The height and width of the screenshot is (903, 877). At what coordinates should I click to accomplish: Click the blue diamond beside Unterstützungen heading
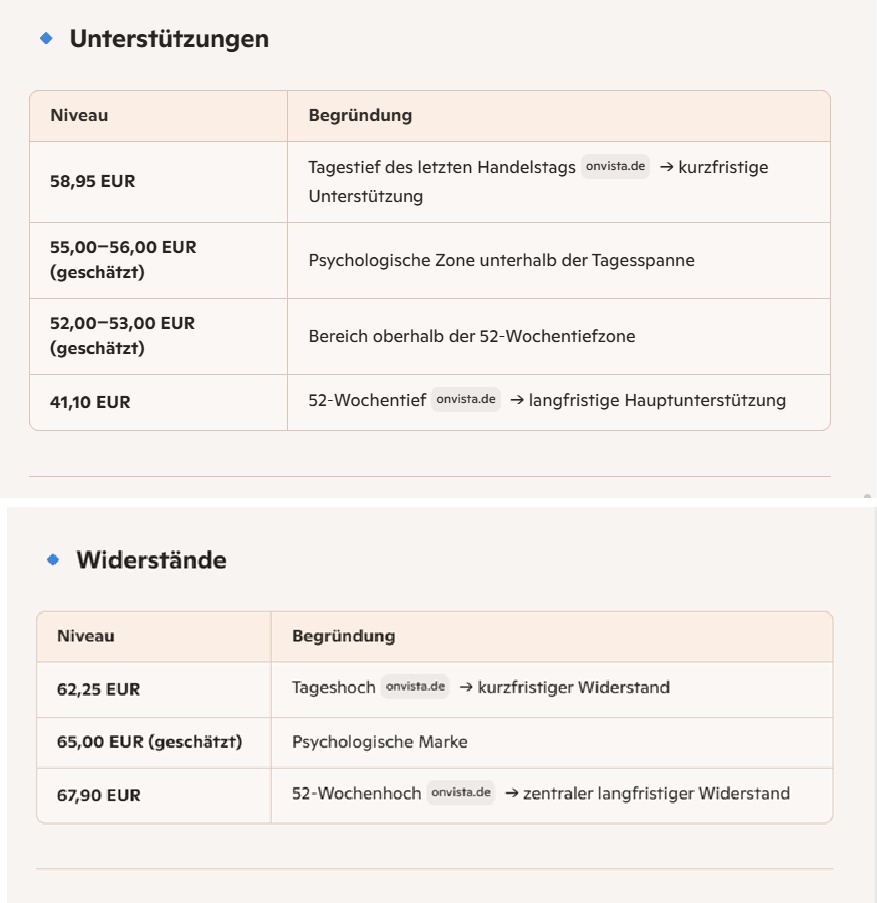pos(45,39)
